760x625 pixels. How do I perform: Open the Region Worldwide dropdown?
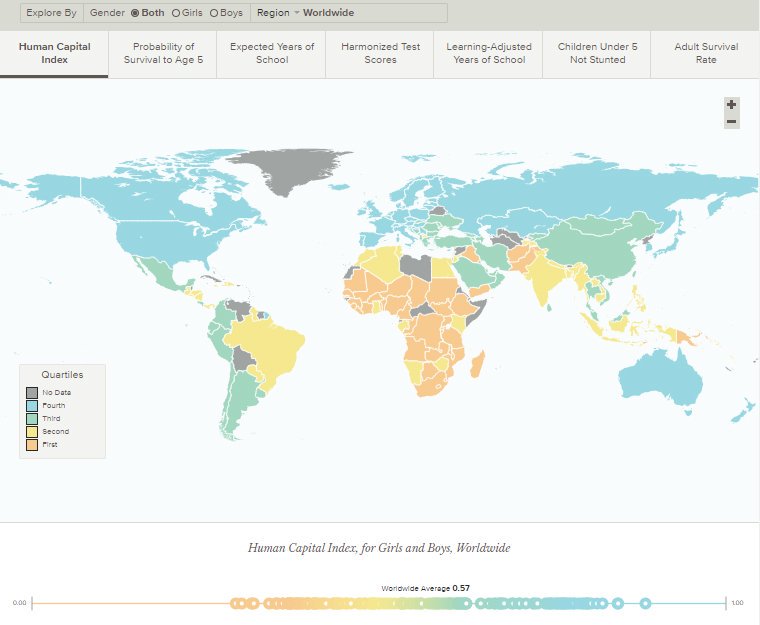(305, 13)
